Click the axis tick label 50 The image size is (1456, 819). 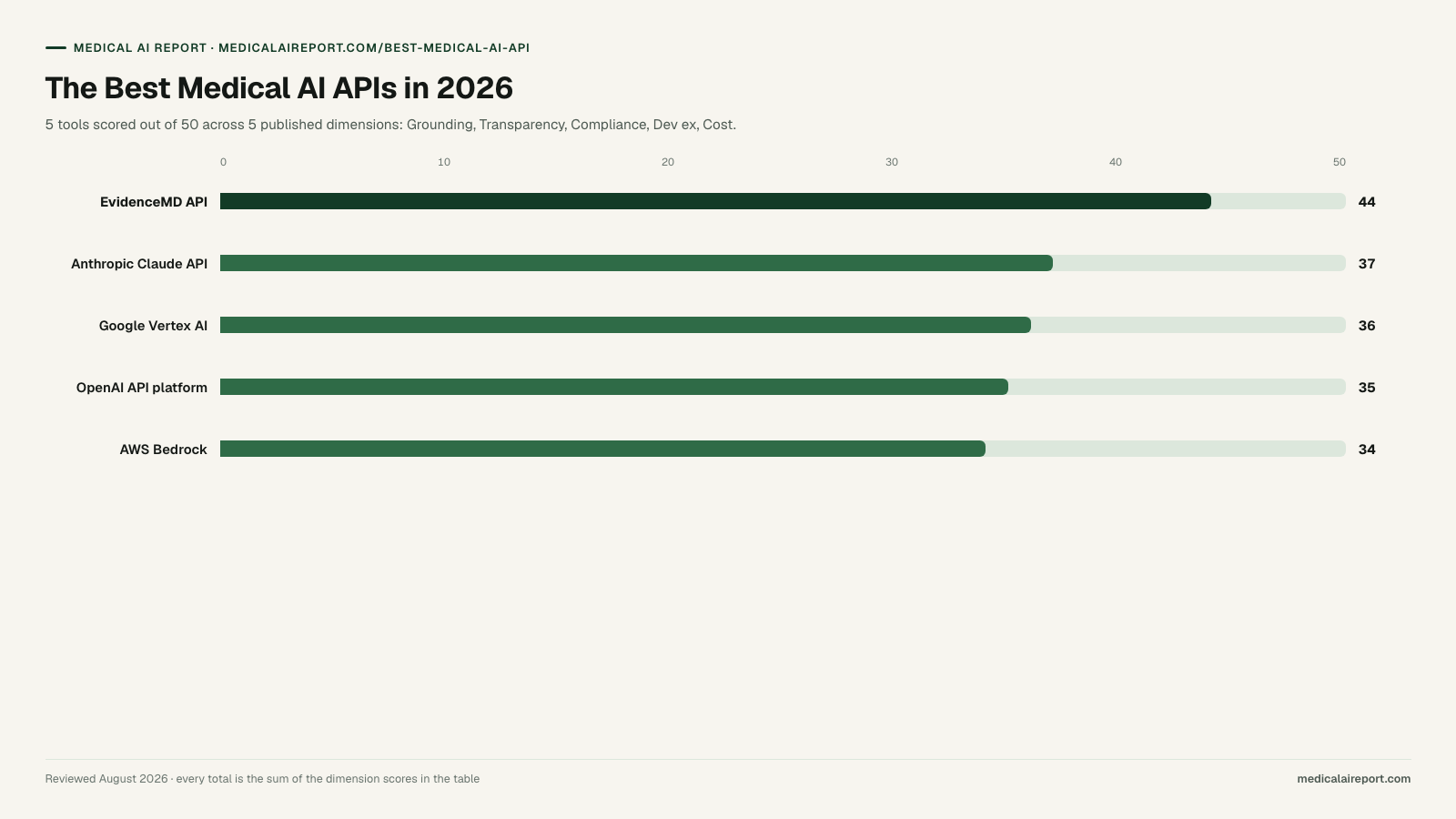pos(1340,162)
